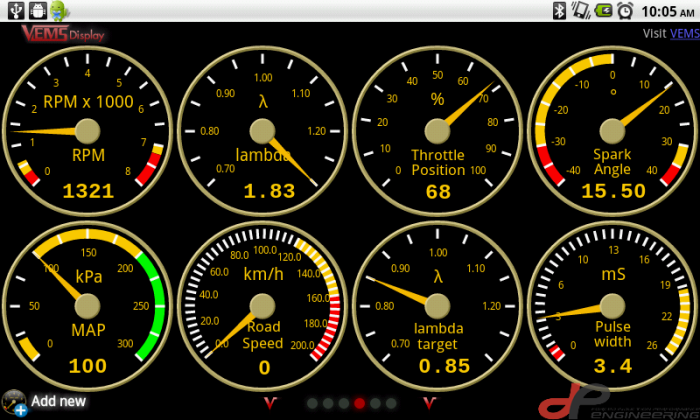
Task: Tap the Spark Angle gauge
Action: click(612, 130)
